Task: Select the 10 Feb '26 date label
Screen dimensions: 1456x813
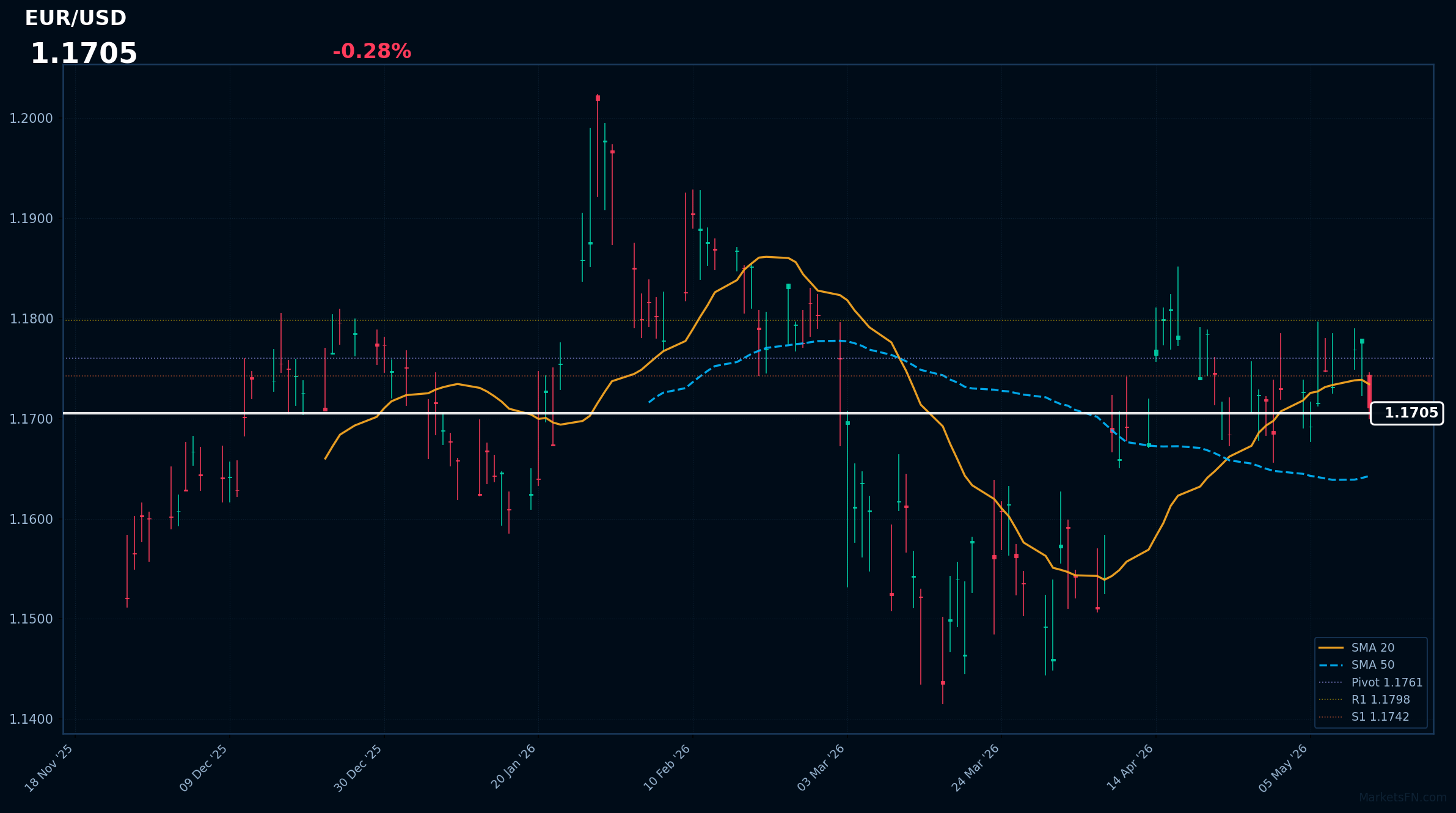Action: [x=667, y=768]
